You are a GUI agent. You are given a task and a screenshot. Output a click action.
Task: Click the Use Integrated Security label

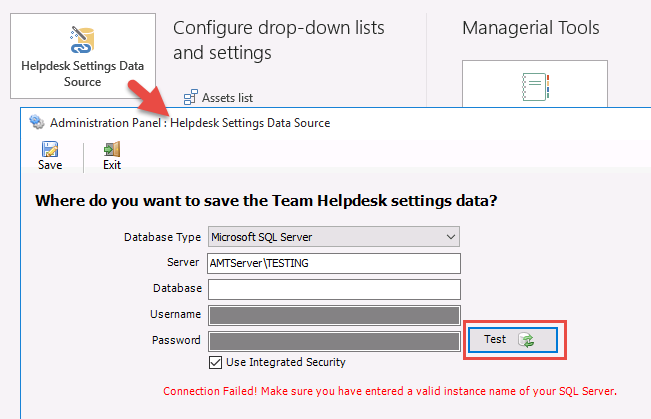(x=285, y=362)
